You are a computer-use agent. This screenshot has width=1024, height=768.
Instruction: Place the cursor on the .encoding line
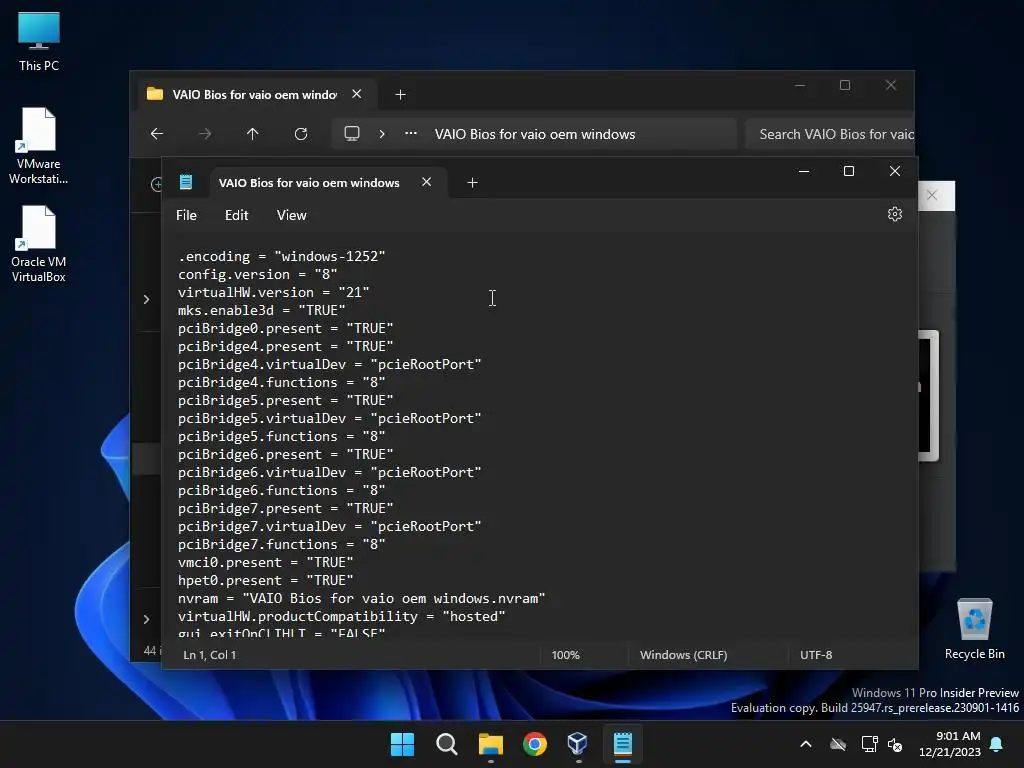pos(281,257)
